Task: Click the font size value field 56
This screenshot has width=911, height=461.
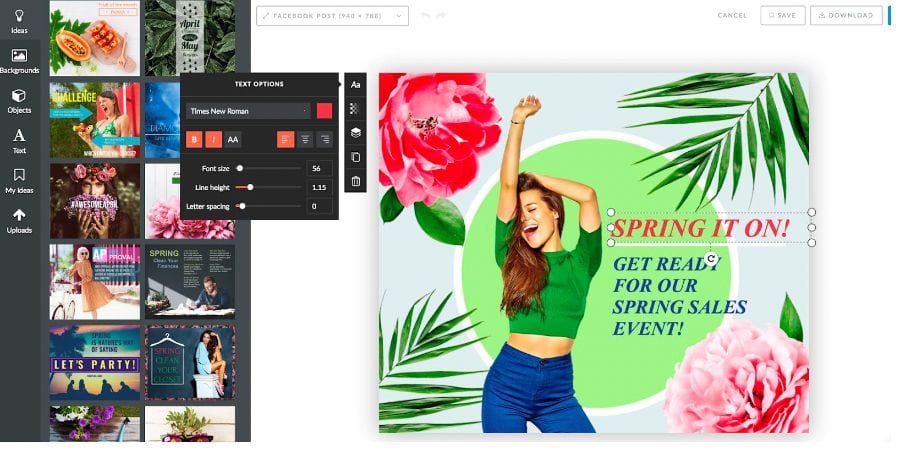Action: [x=319, y=169]
